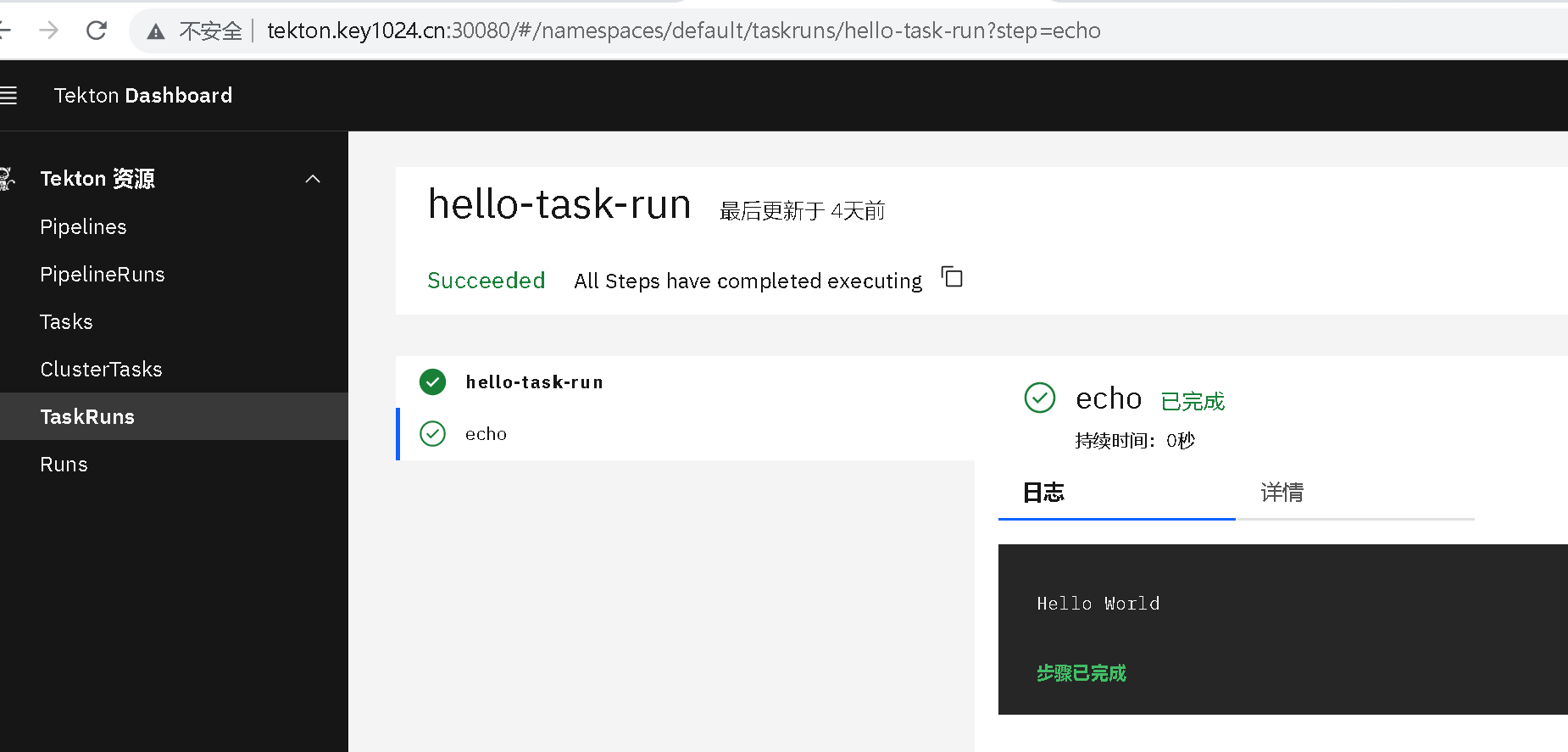Image resolution: width=1568 pixels, height=752 pixels.
Task: Click the browser back arrow
Action: (4, 31)
